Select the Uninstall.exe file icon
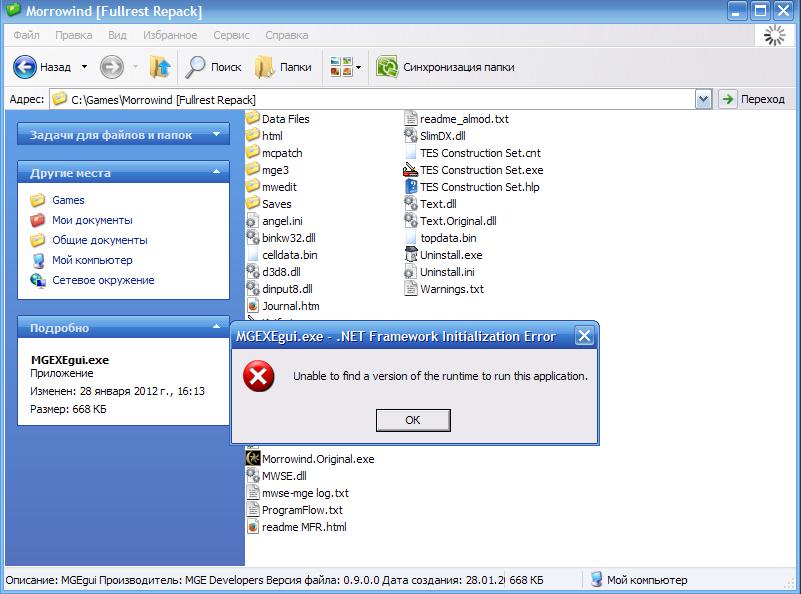This screenshot has height=594, width=801. pos(411,254)
